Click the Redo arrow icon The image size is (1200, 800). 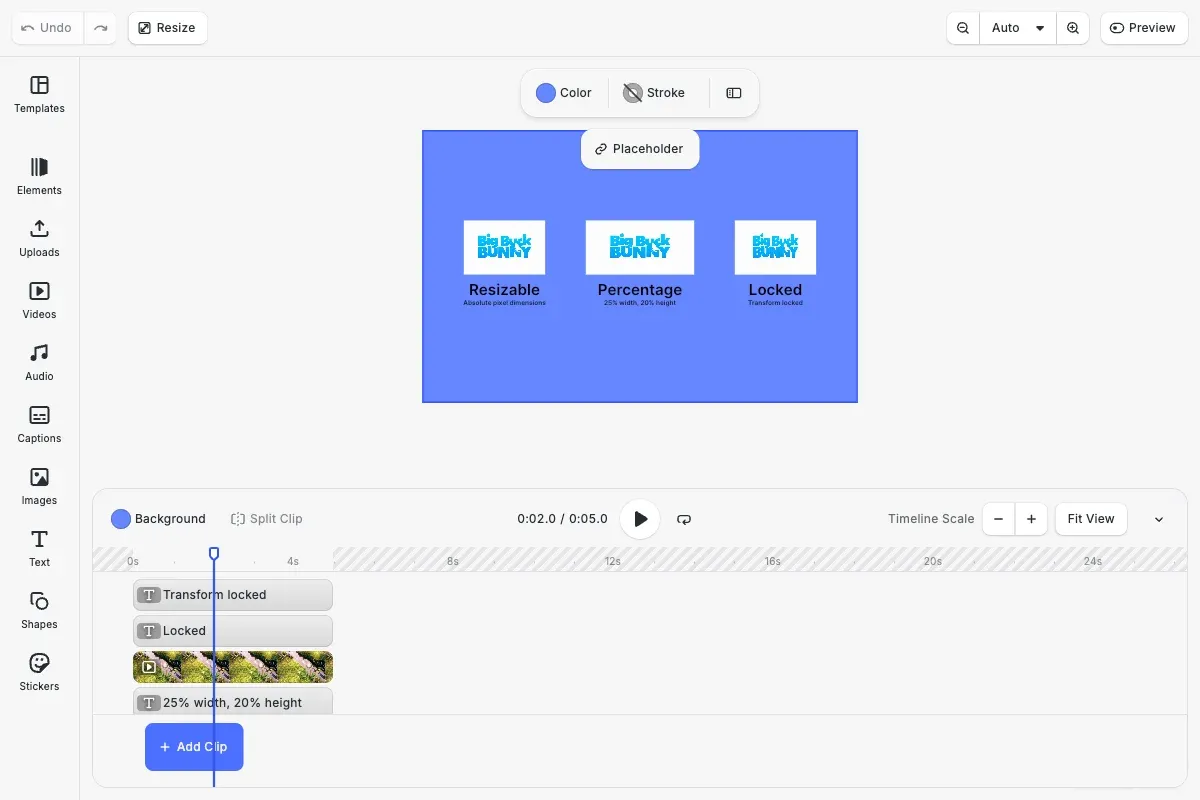pos(99,27)
